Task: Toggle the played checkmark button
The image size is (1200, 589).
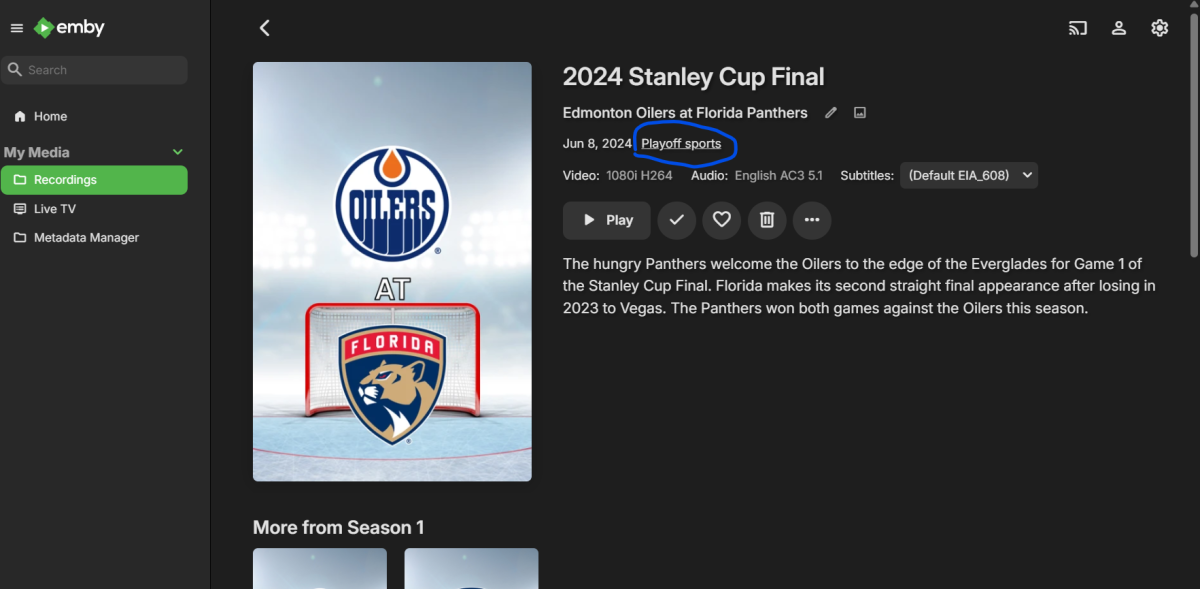Action: point(677,220)
